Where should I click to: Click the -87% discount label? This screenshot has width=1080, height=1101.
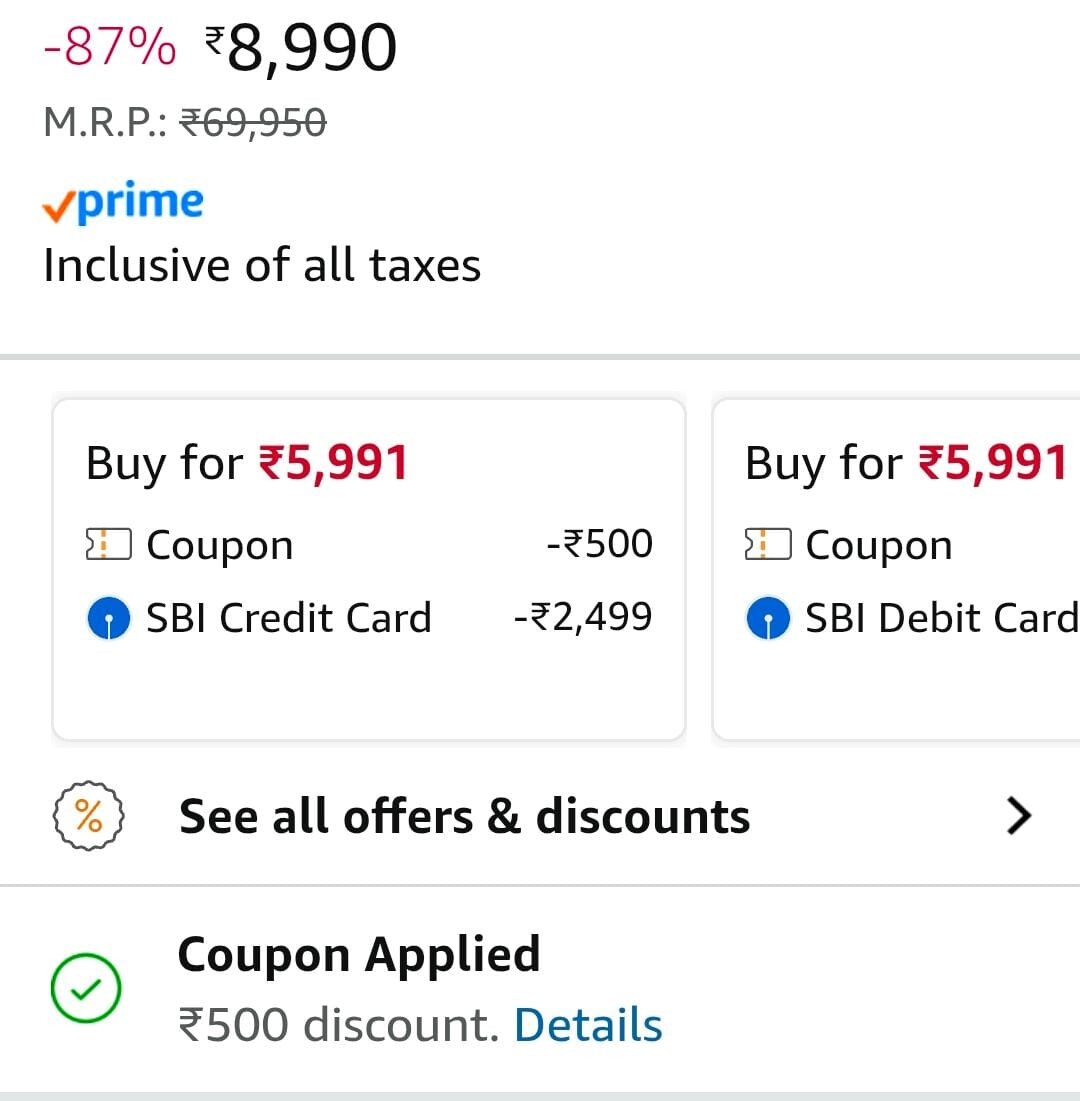[x=110, y=48]
